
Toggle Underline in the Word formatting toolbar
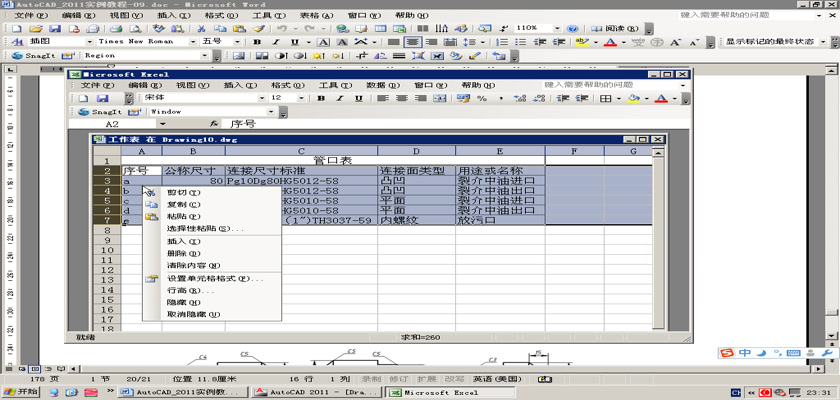click(294, 42)
